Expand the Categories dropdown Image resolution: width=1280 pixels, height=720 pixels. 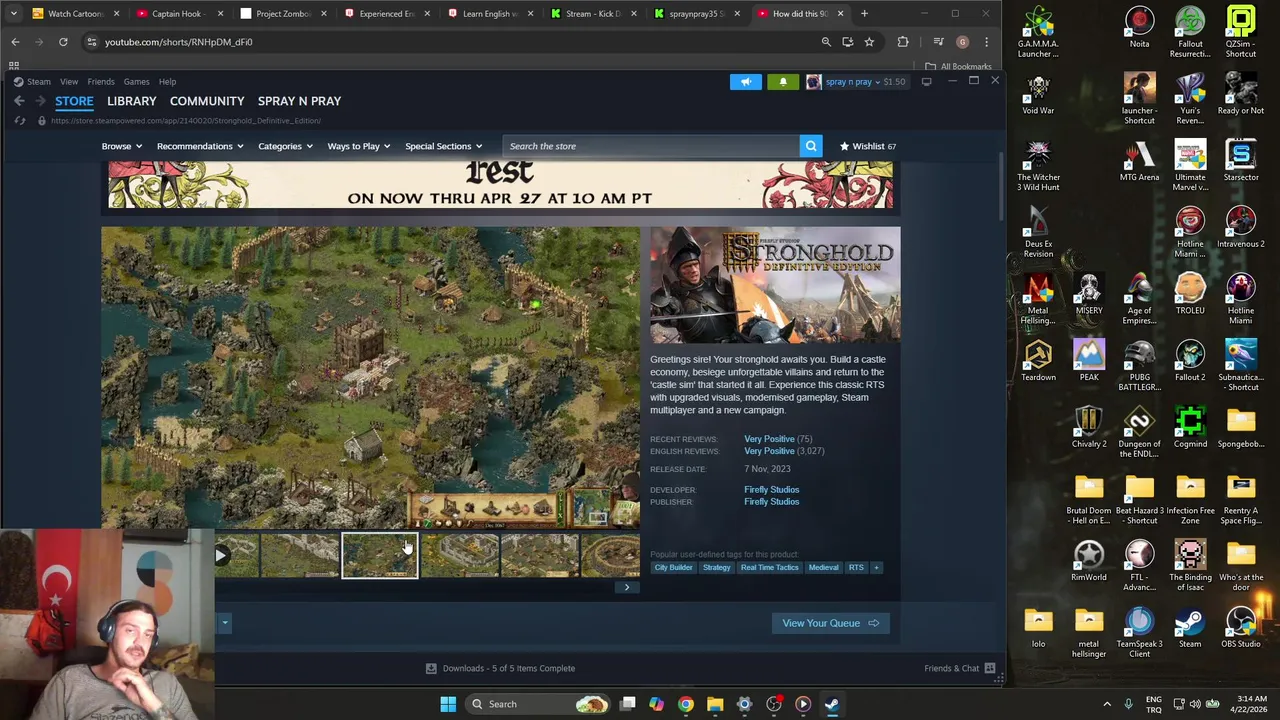coord(285,146)
